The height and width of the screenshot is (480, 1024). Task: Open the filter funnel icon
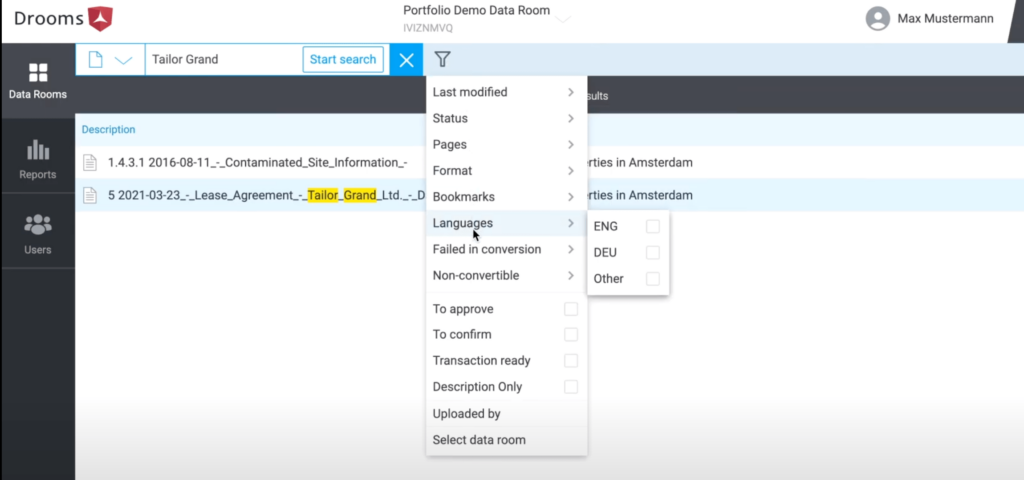(442, 59)
